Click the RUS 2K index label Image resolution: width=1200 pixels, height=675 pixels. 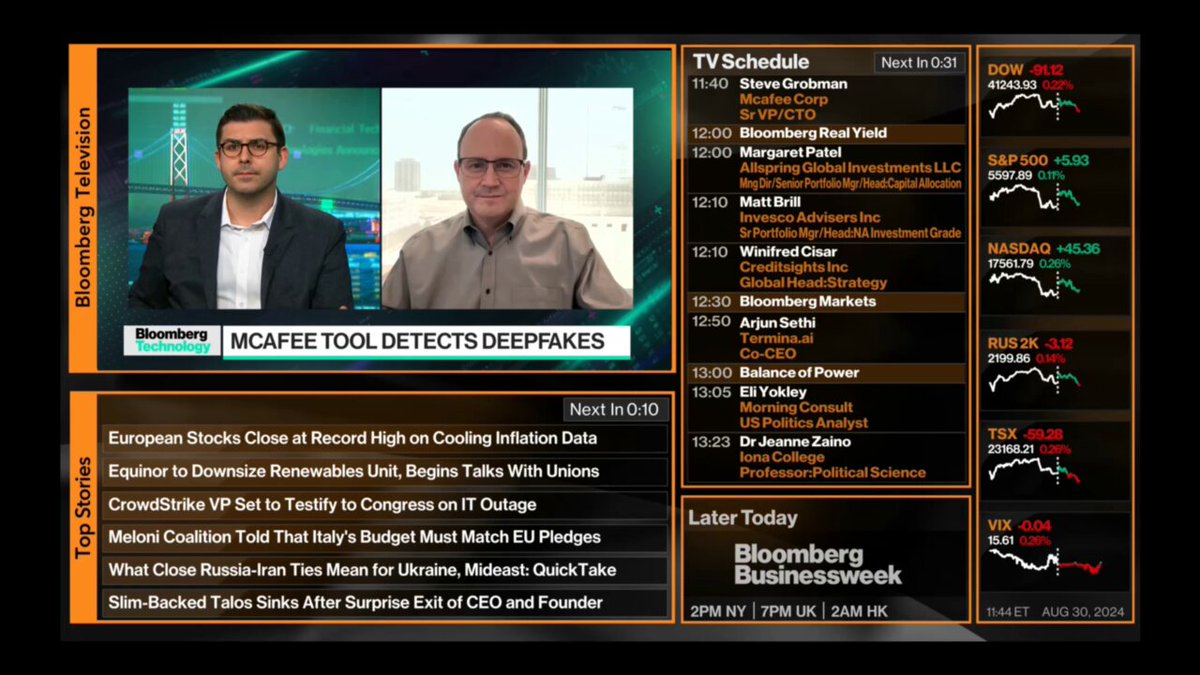1015,343
